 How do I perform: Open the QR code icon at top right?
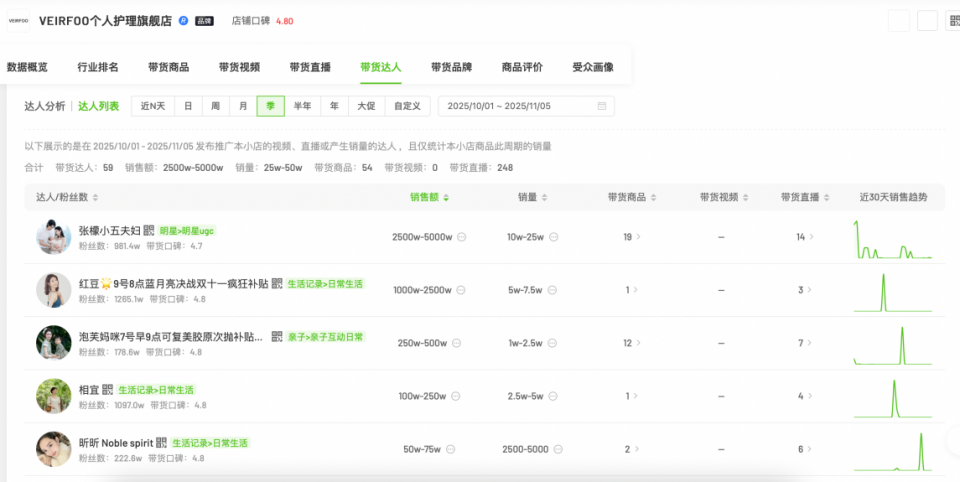tap(954, 21)
